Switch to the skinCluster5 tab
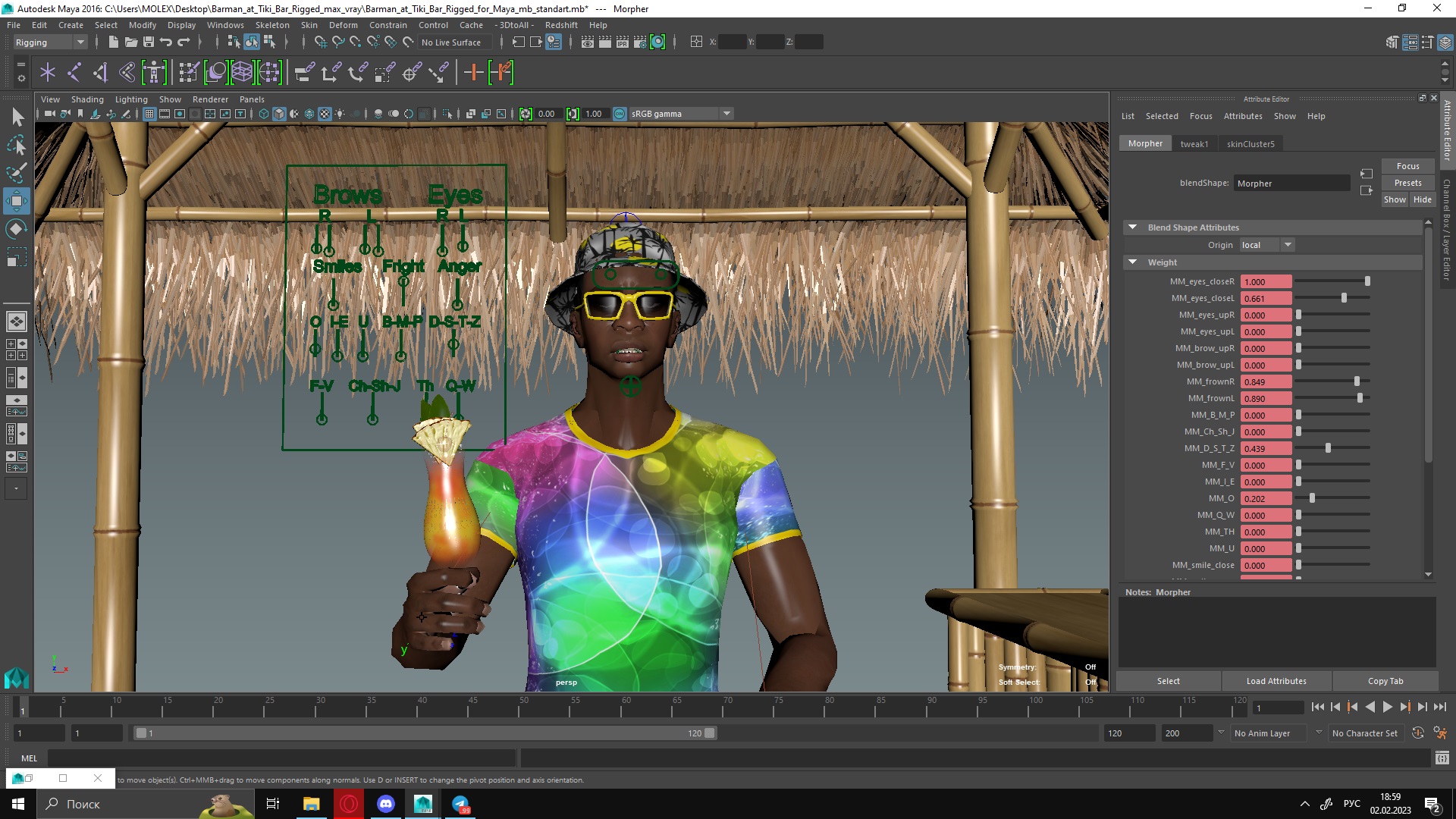Screen dimensions: 1456x819 (1250, 143)
